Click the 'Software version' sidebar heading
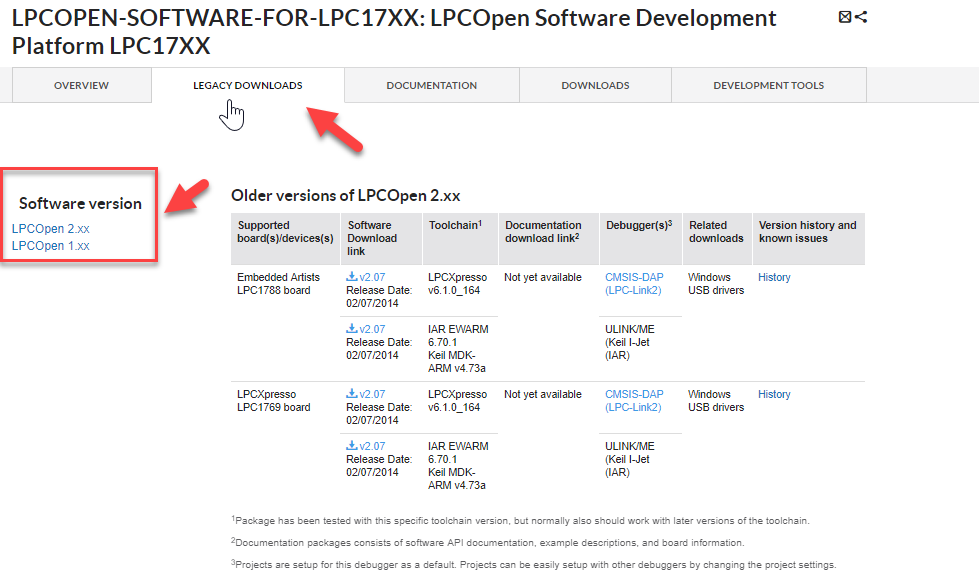The width and height of the screenshot is (979, 573). coord(81,203)
